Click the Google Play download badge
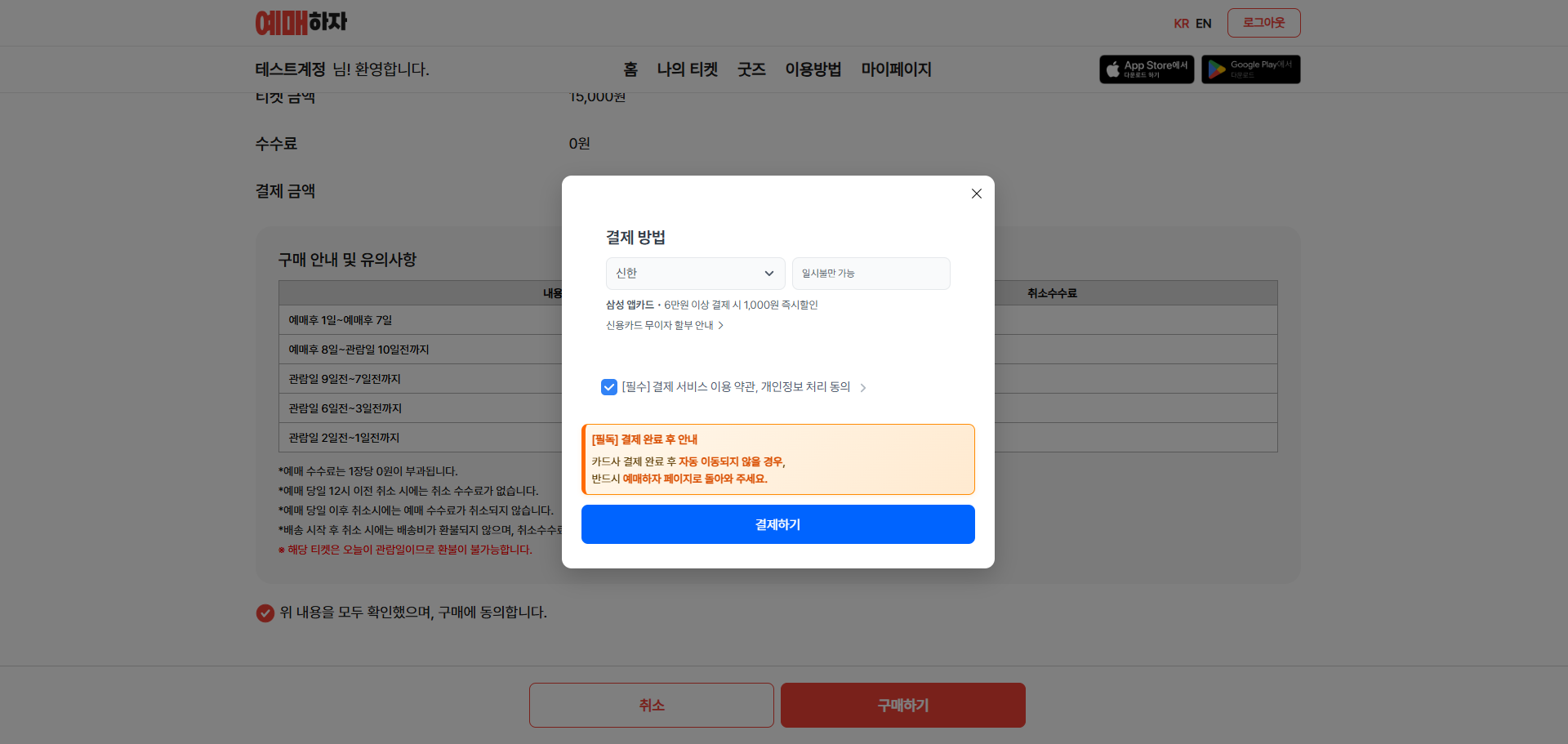This screenshot has width=1568, height=744. click(x=1250, y=69)
